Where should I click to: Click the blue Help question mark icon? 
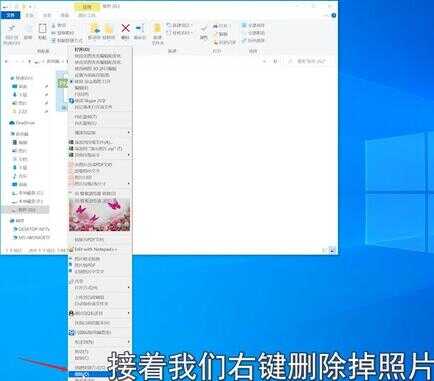pos(334,15)
